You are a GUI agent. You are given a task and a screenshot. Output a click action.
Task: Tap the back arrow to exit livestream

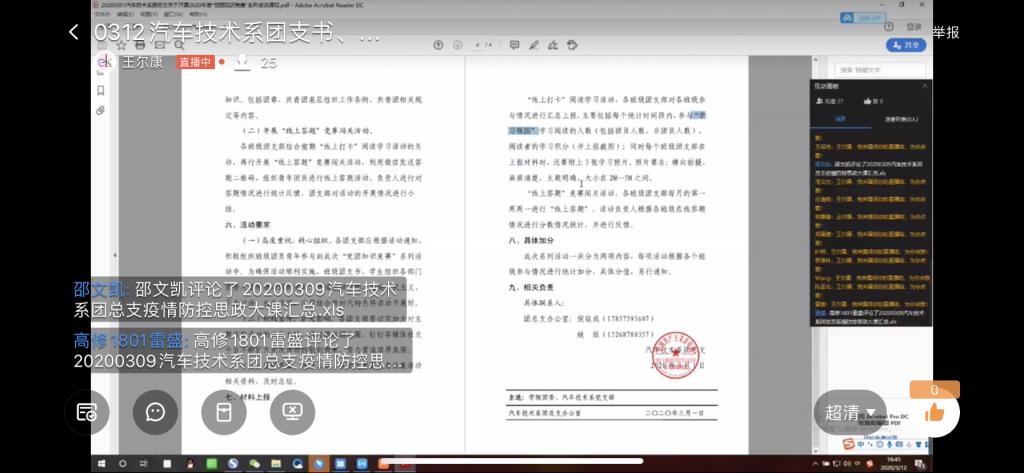click(73, 32)
